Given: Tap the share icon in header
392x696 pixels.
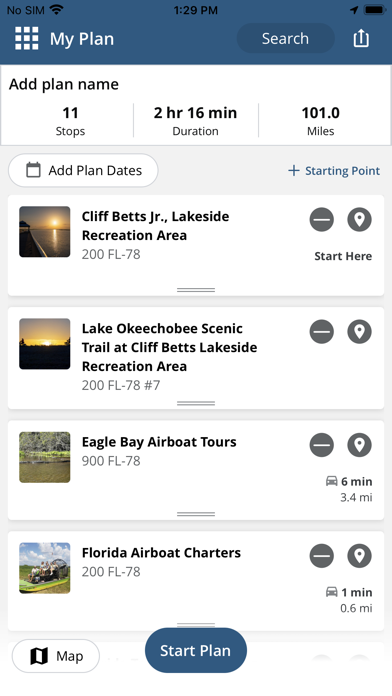Looking at the screenshot, I should (x=361, y=38).
